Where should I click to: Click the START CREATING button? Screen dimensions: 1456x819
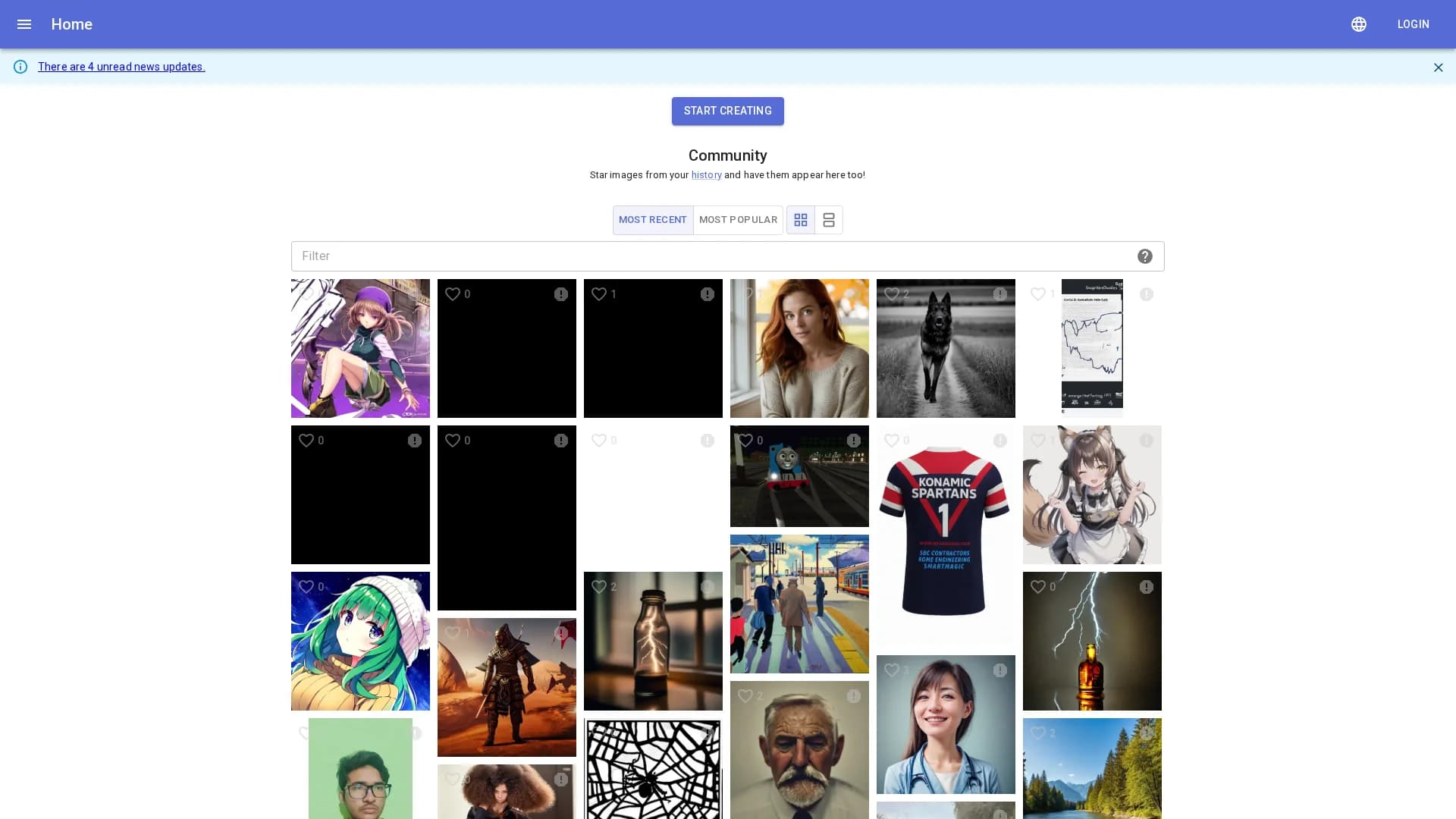coord(728,111)
